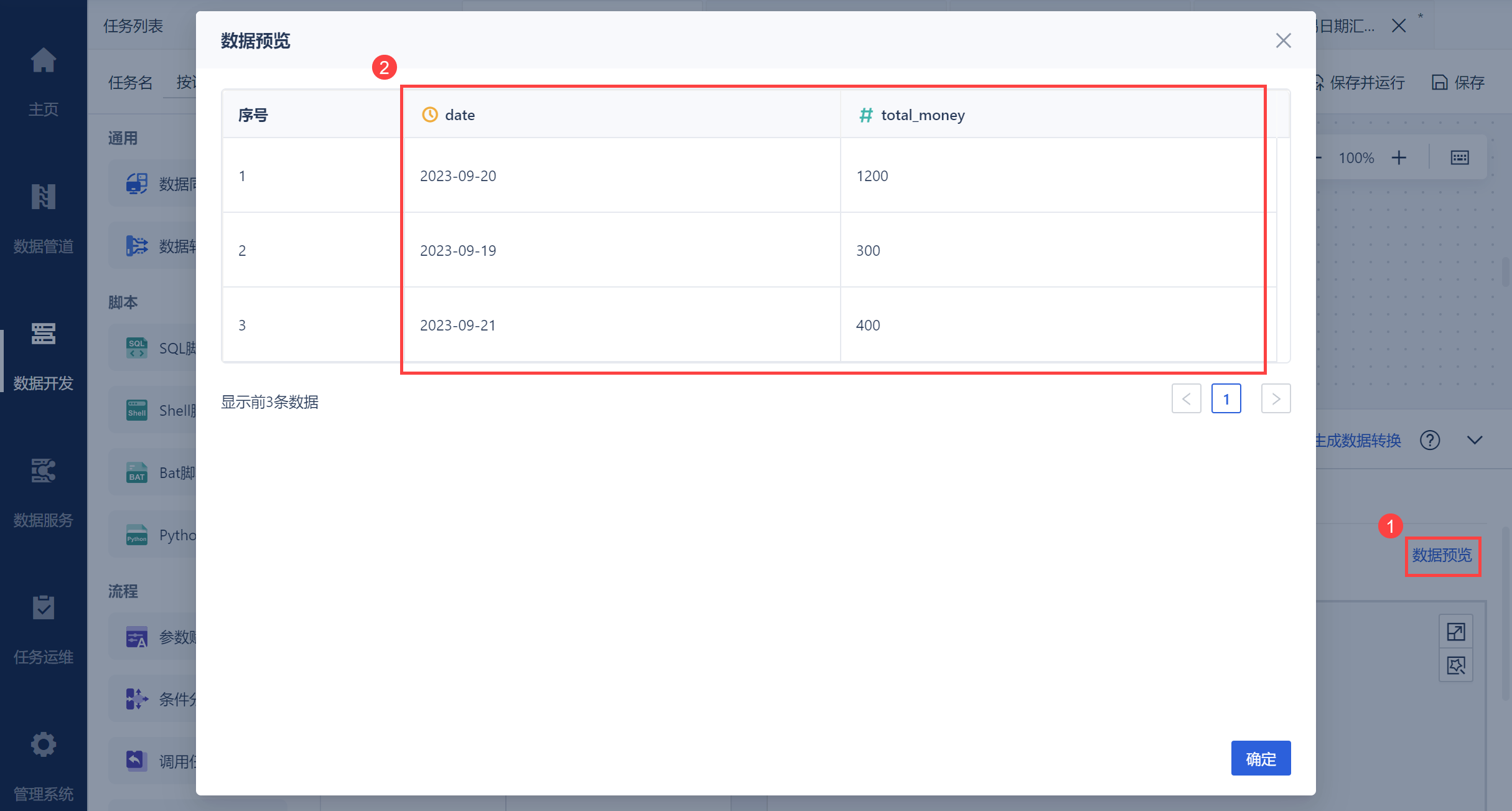Open 数据服务 sidebar icon

coord(43,471)
